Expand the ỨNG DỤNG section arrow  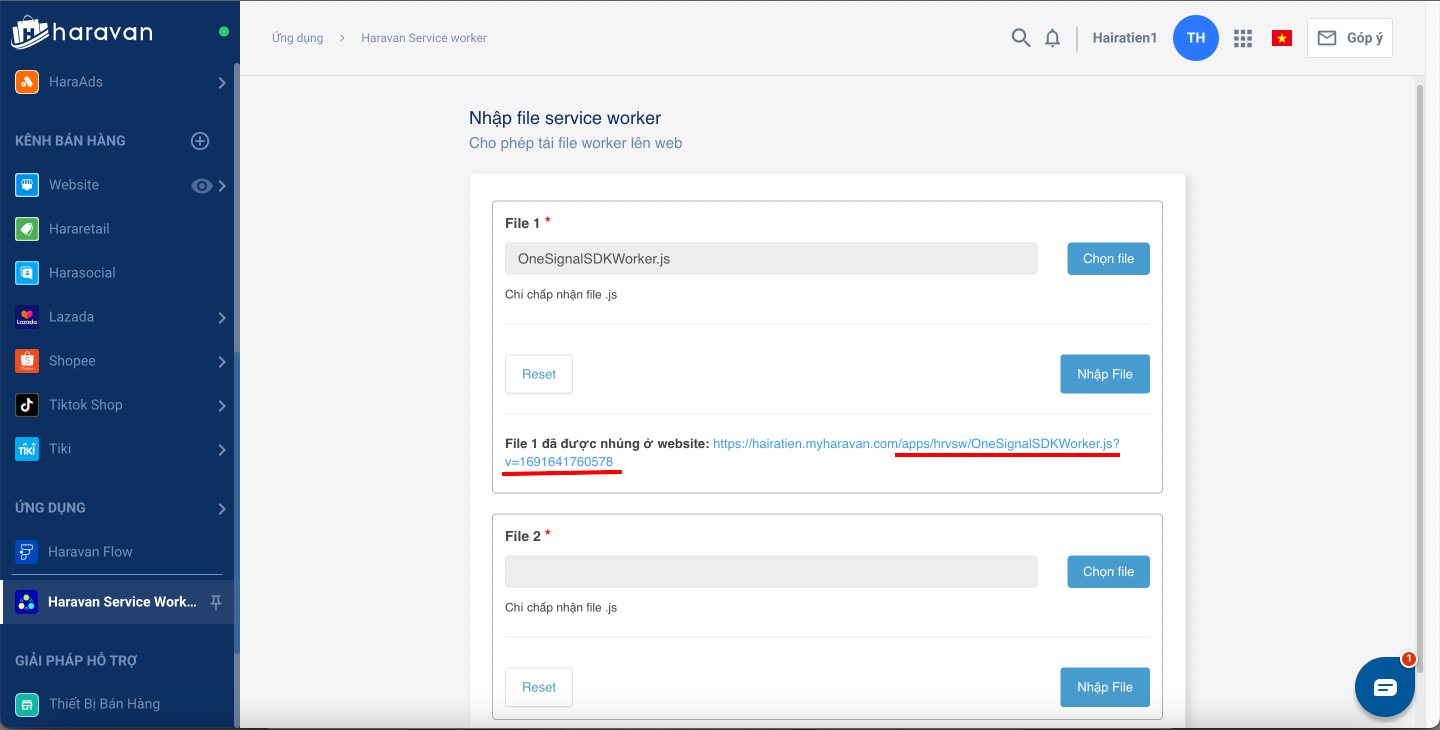coord(222,509)
